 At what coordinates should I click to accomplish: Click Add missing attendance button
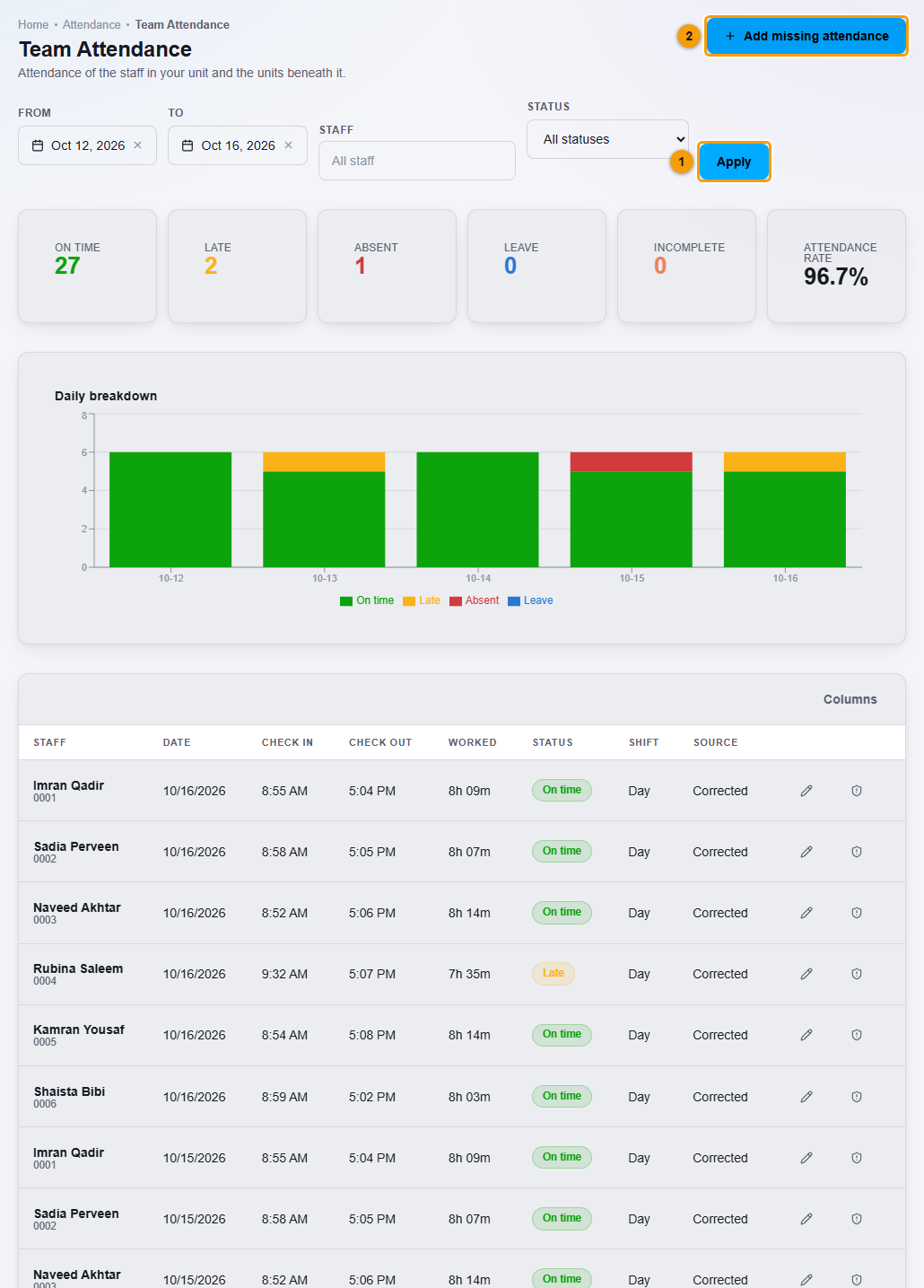click(806, 36)
